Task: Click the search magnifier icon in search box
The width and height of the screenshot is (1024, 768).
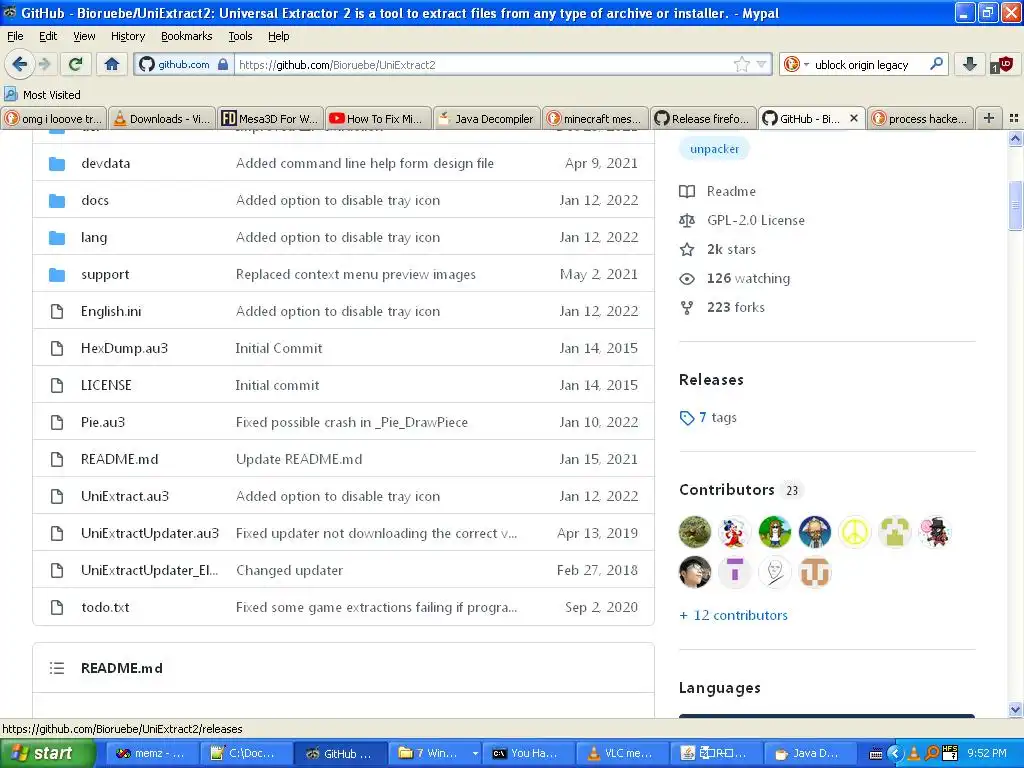Action: point(936,64)
